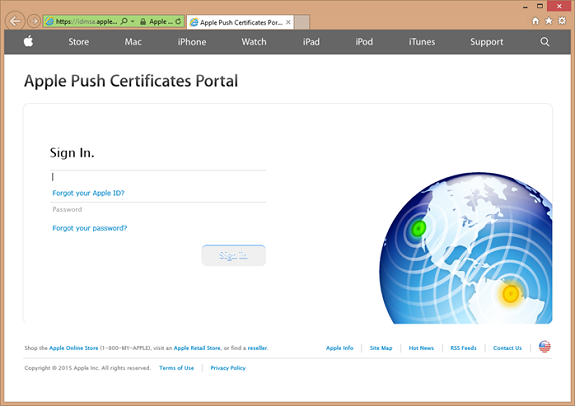Minimize the browser window

pyautogui.click(x=525, y=7)
